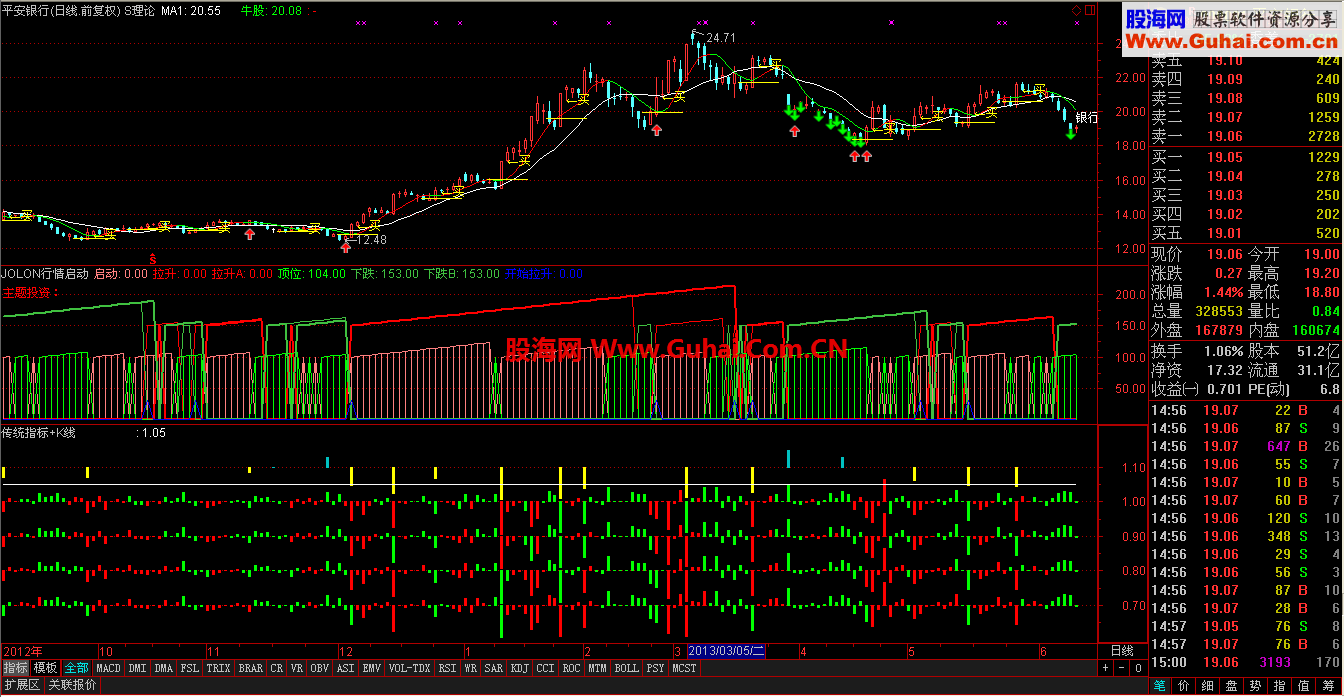
Task: Click the JOLON行情启动 indicator title
Action: (45, 273)
